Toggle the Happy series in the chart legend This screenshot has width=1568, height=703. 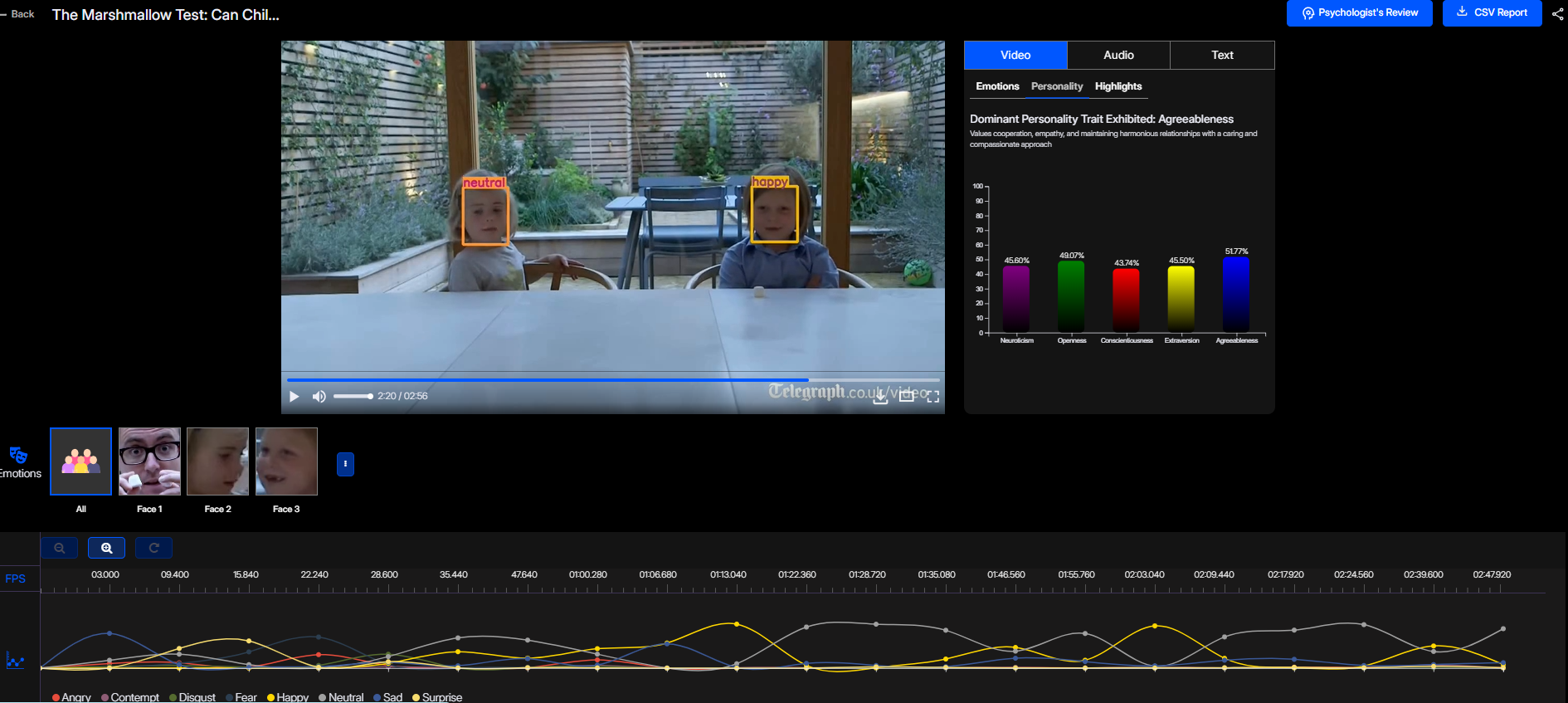click(x=288, y=697)
